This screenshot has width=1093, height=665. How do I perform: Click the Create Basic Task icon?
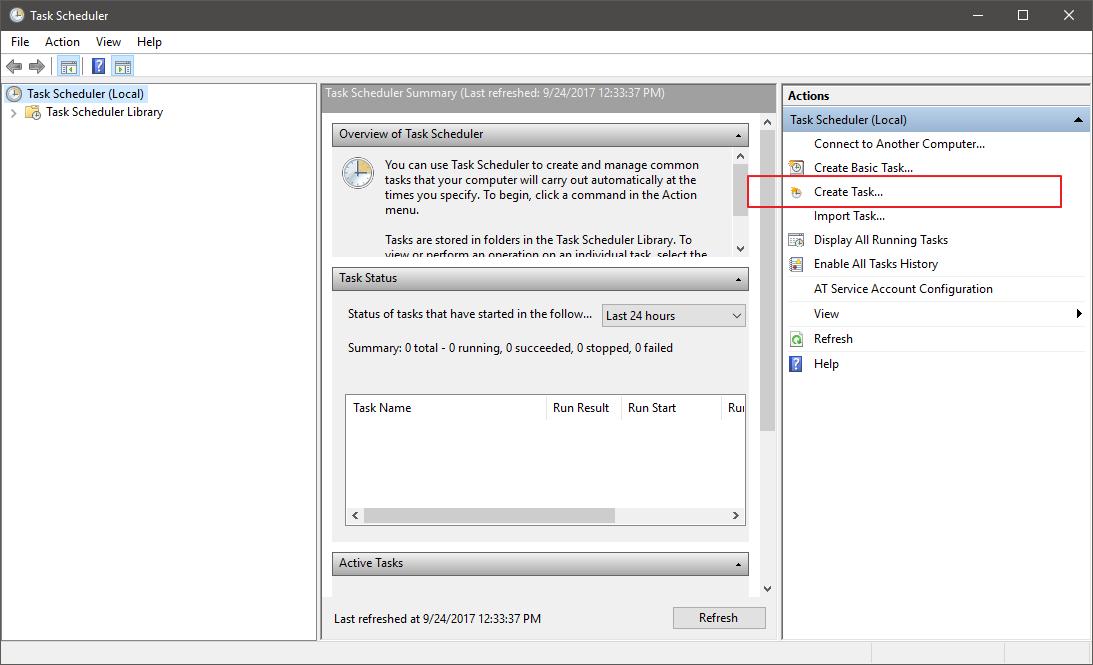pos(796,167)
